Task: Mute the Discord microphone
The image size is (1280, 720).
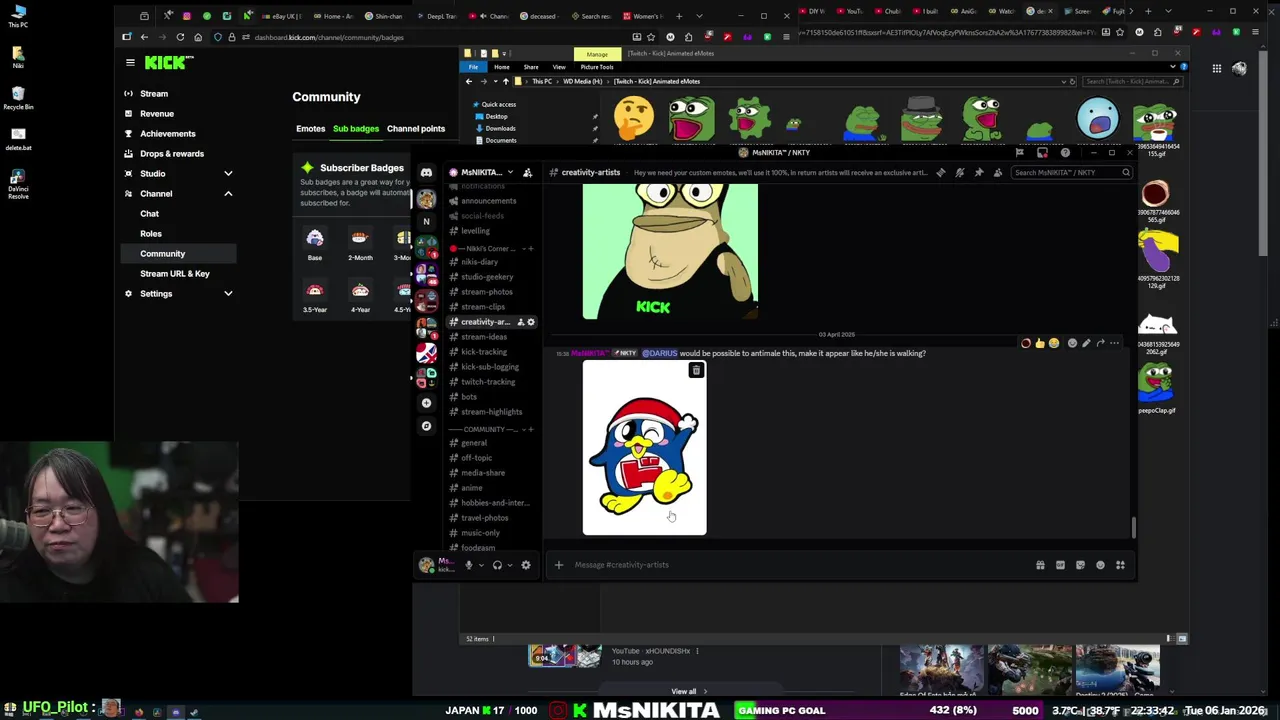Action: (x=468, y=565)
